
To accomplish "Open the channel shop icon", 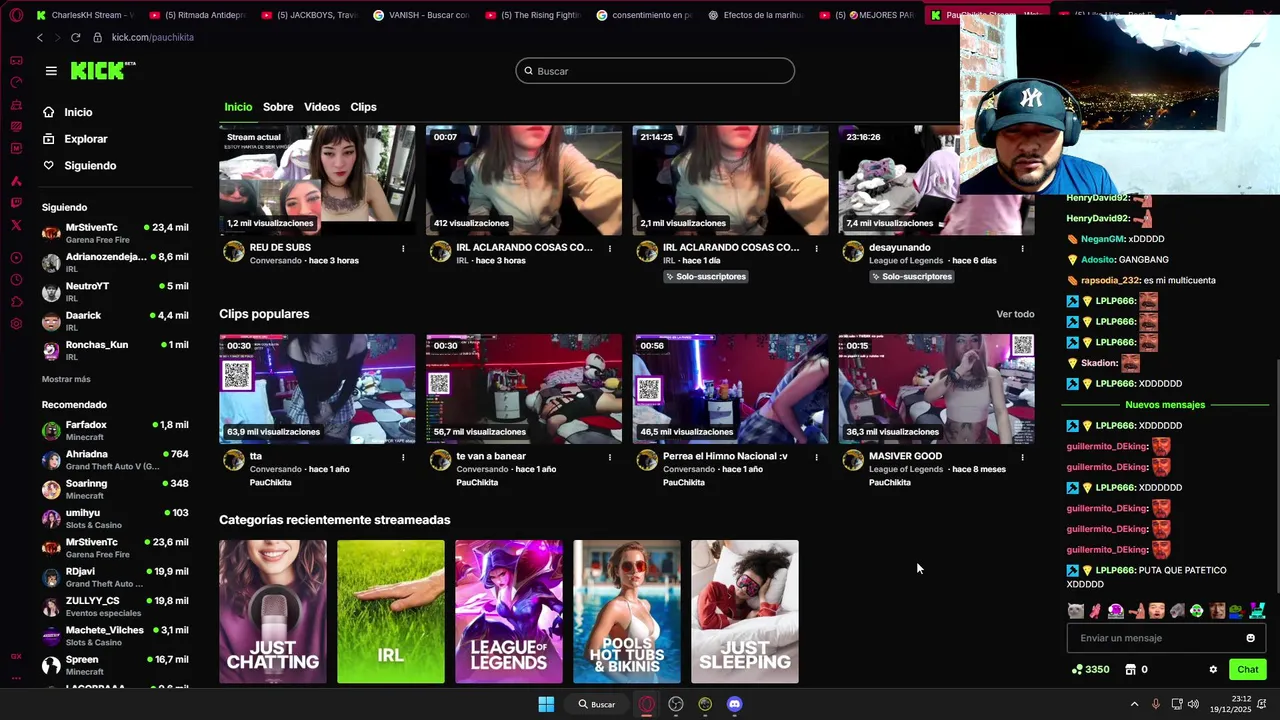I will coord(1130,669).
